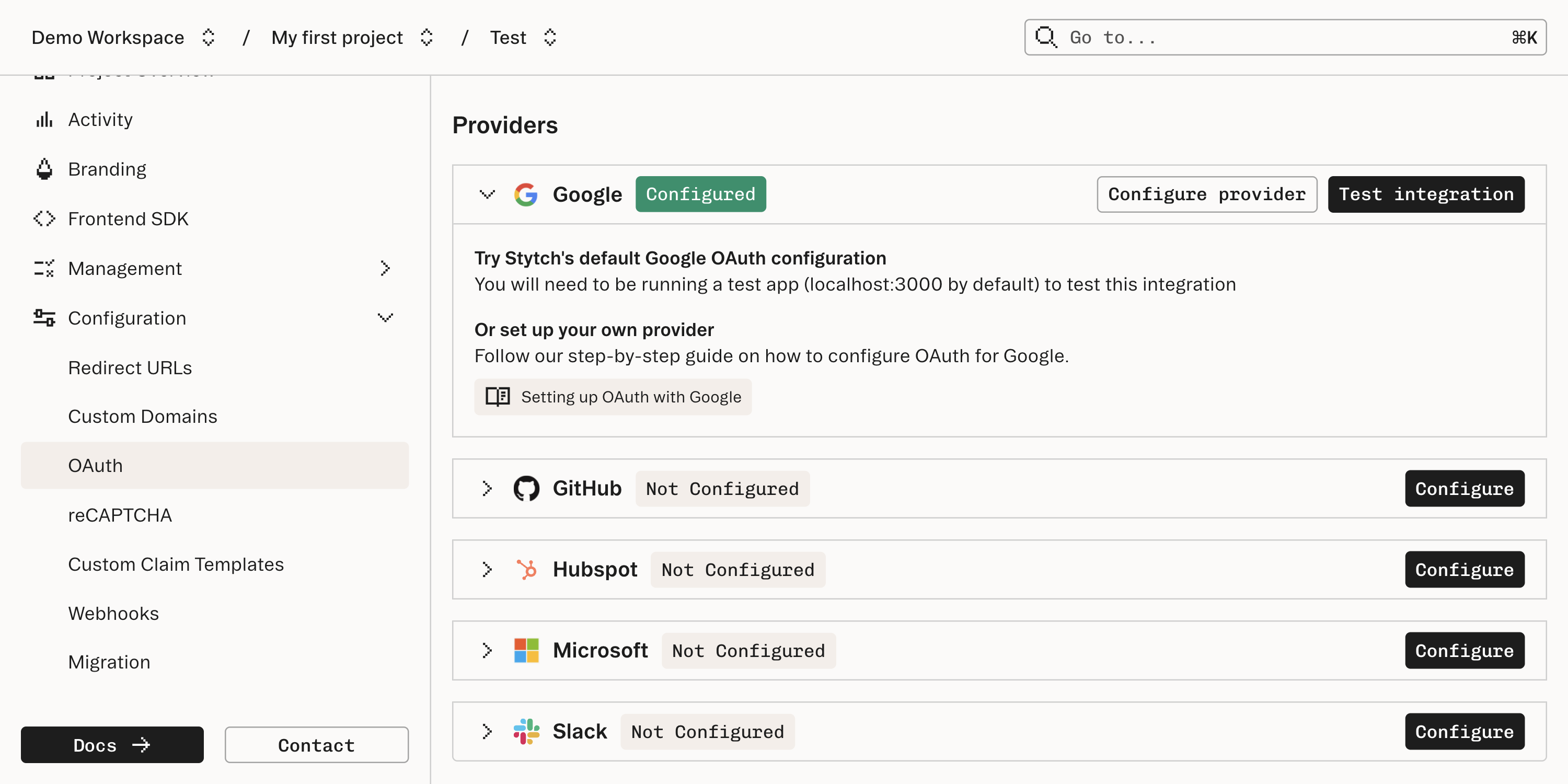Screen dimensions: 1568x784
Task: Click the Test integration button
Action: (1426, 194)
